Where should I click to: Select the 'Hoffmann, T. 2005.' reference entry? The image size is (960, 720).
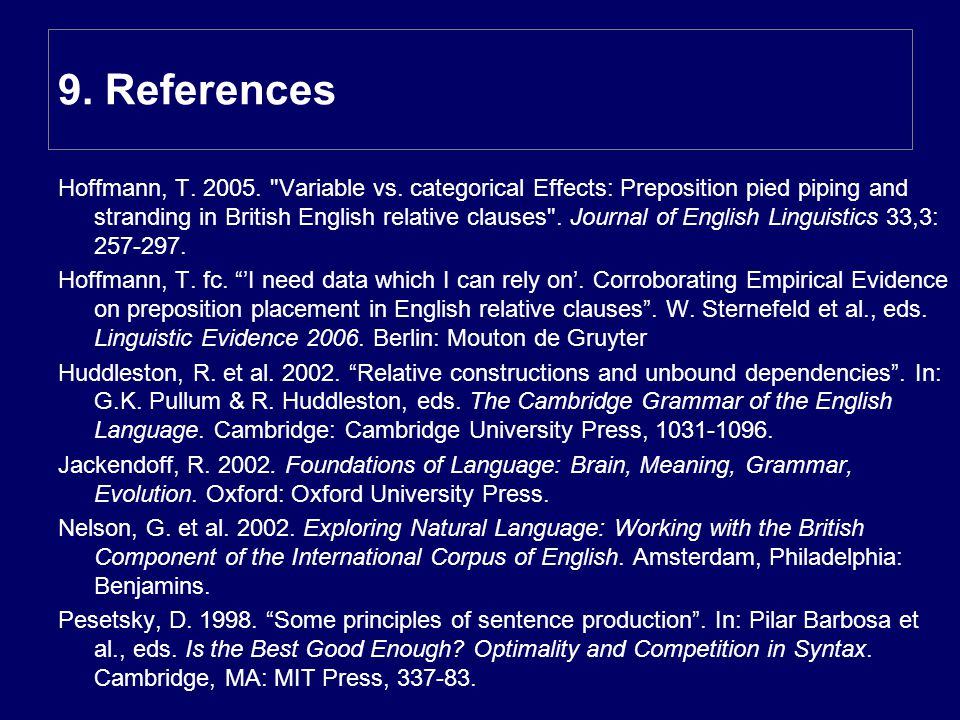(x=498, y=217)
